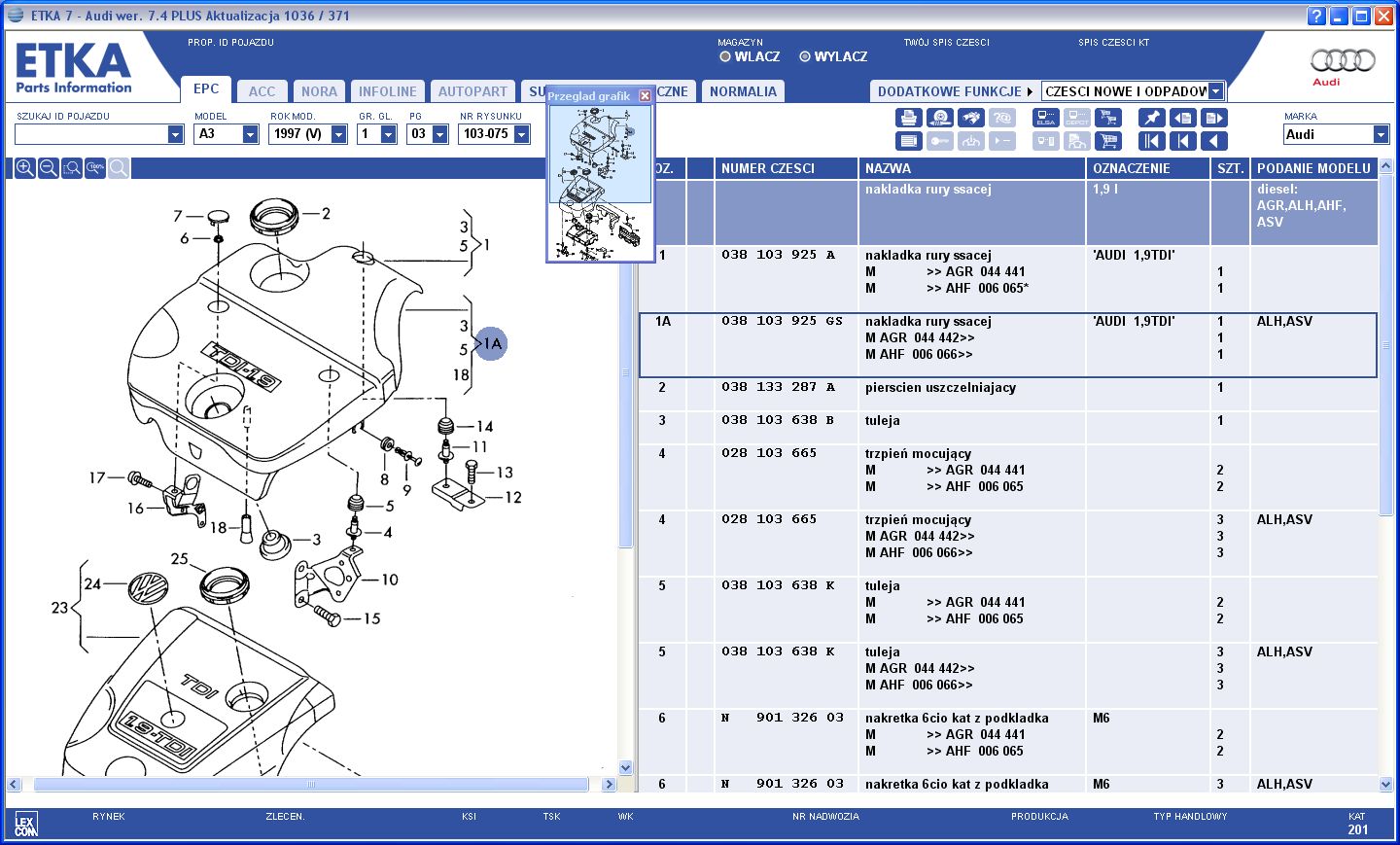Click the double shopping carts icon
The height and width of the screenshot is (845, 1400).
(x=1107, y=118)
